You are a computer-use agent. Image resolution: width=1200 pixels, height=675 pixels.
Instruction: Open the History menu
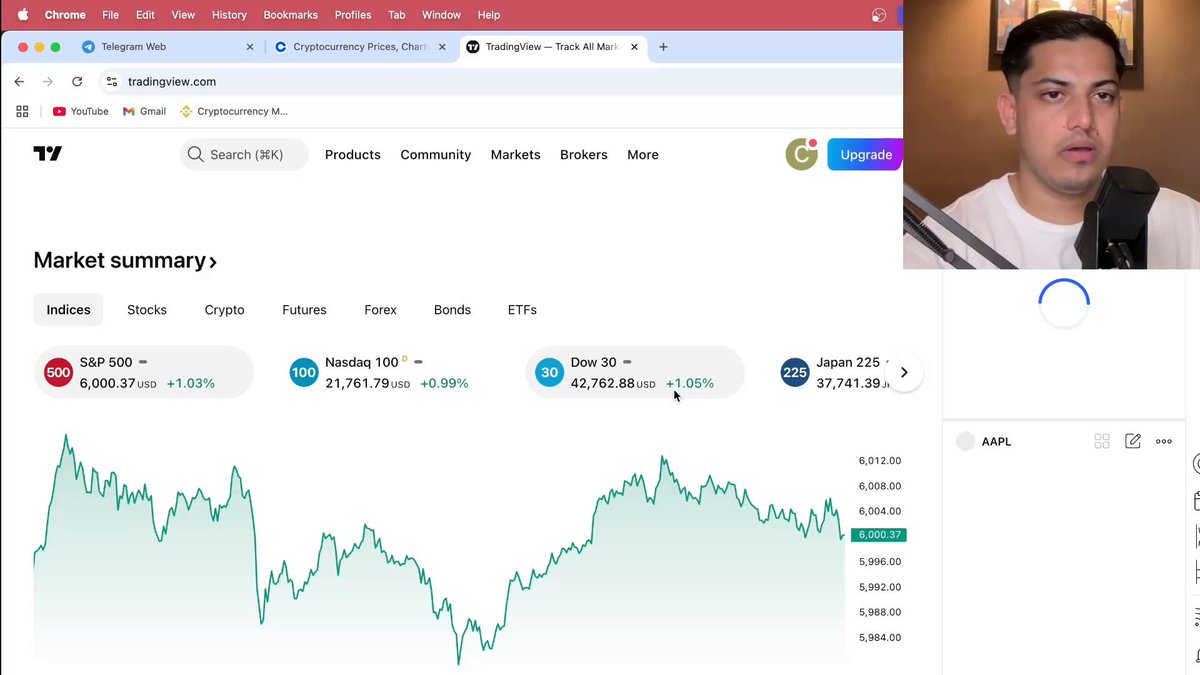(229, 15)
